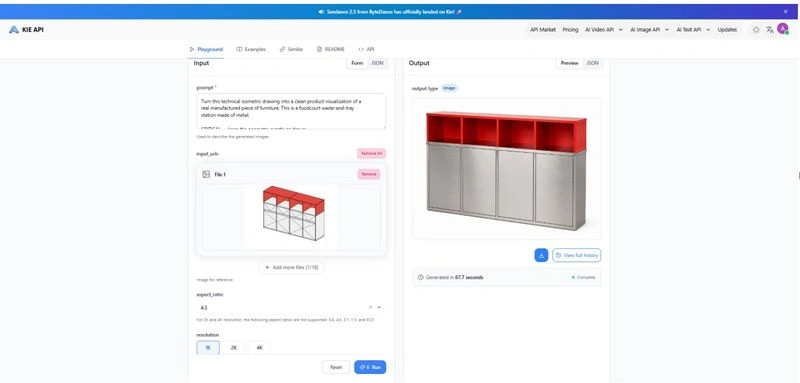This screenshot has width=800, height=383.
Task: Open the language translation icon
Action: (x=769, y=30)
